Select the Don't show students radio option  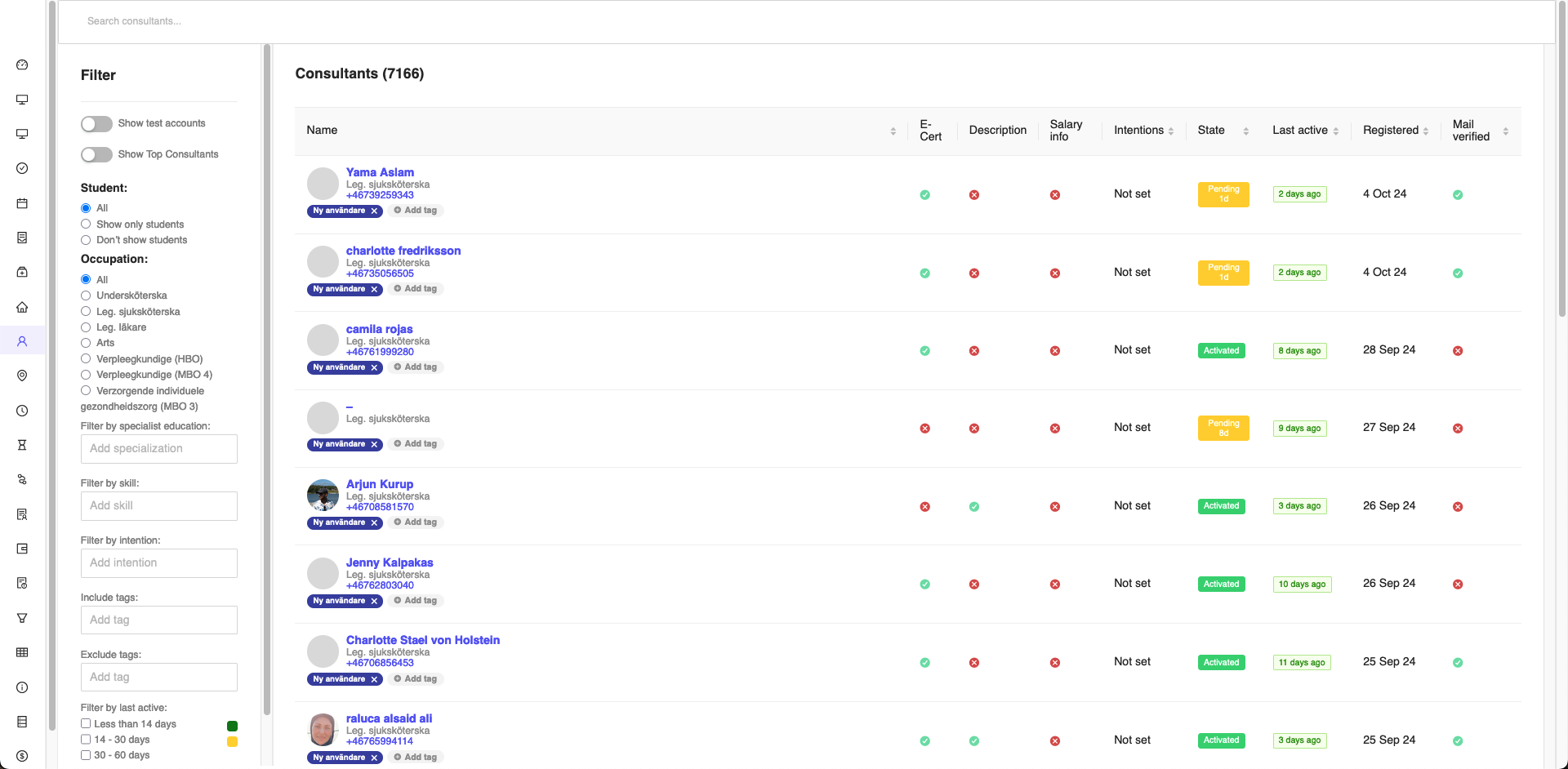point(86,240)
